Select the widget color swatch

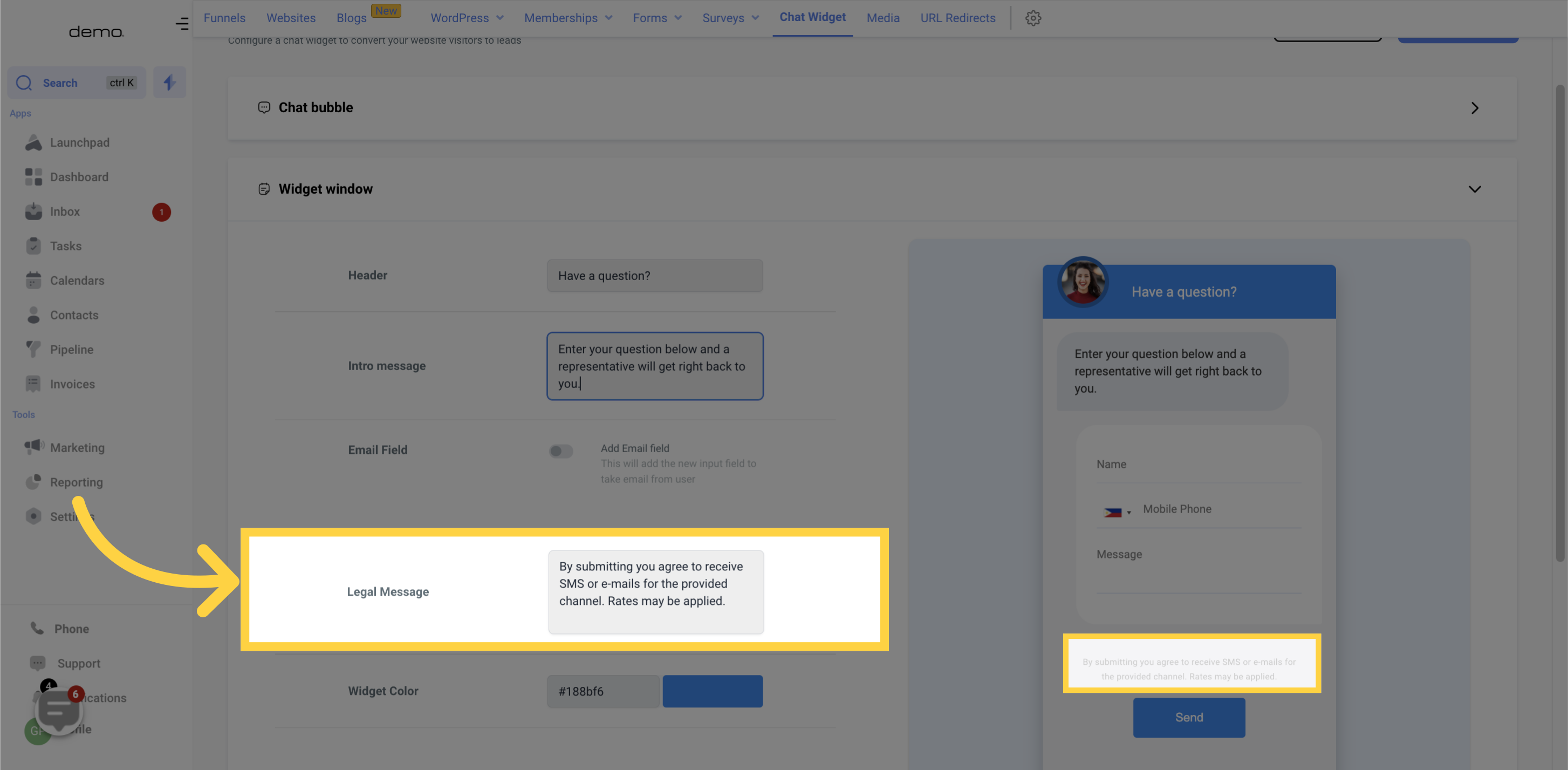[713, 691]
